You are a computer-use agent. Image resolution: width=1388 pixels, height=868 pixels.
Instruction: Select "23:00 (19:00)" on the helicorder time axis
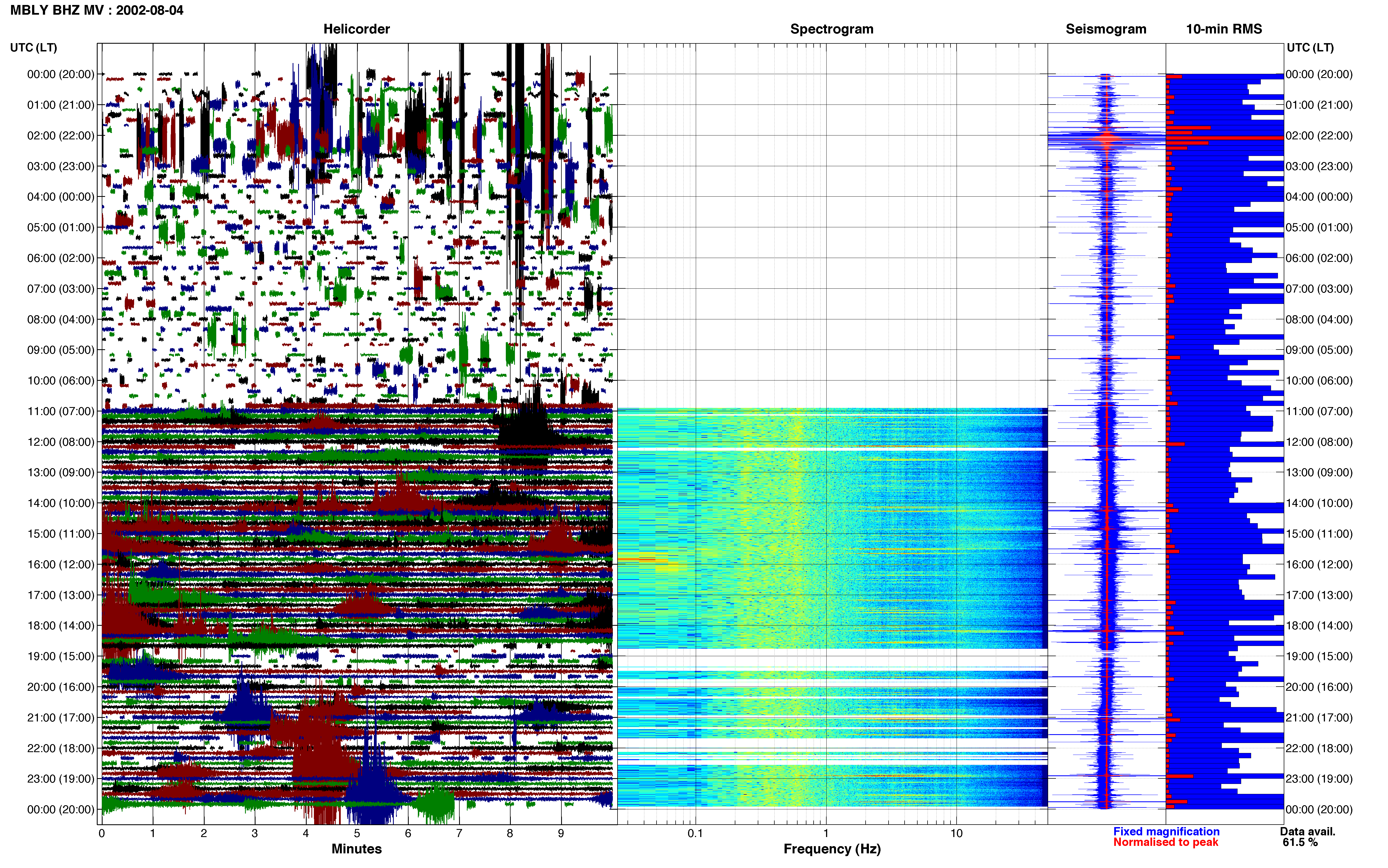61,779
